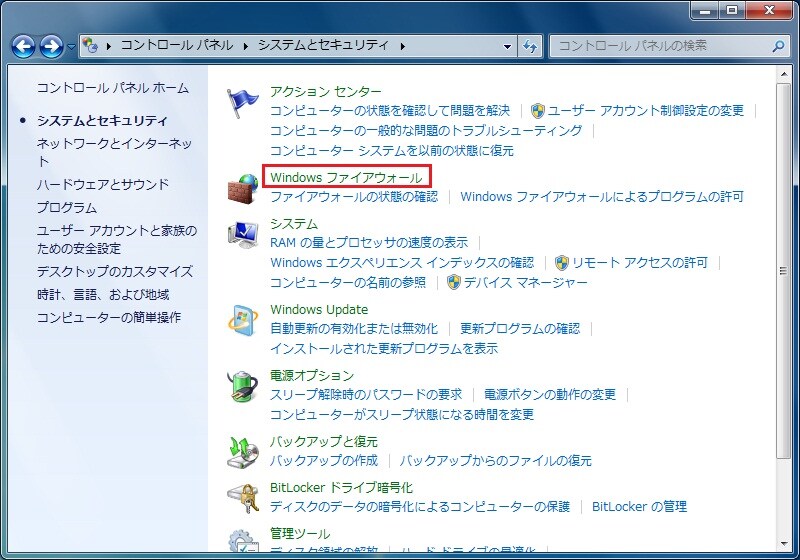The height and width of the screenshot is (560, 800).
Task: Open バックアップと復元 heading link
Action: 324,442
